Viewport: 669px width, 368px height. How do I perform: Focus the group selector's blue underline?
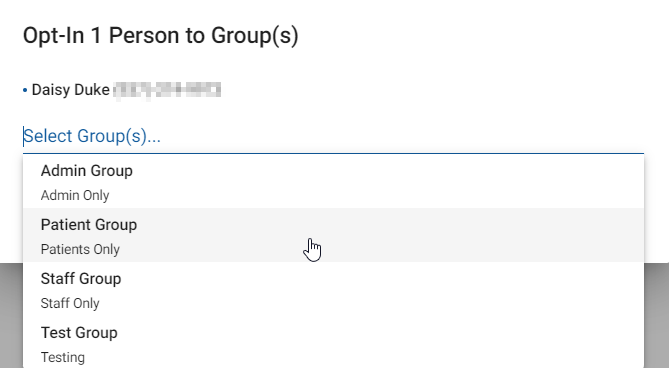[333, 153]
